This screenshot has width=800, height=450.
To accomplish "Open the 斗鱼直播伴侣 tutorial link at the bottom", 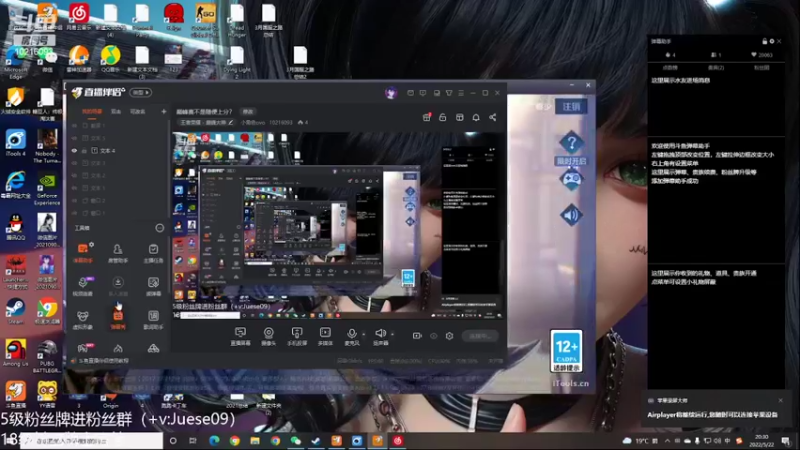I will pos(104,361).
